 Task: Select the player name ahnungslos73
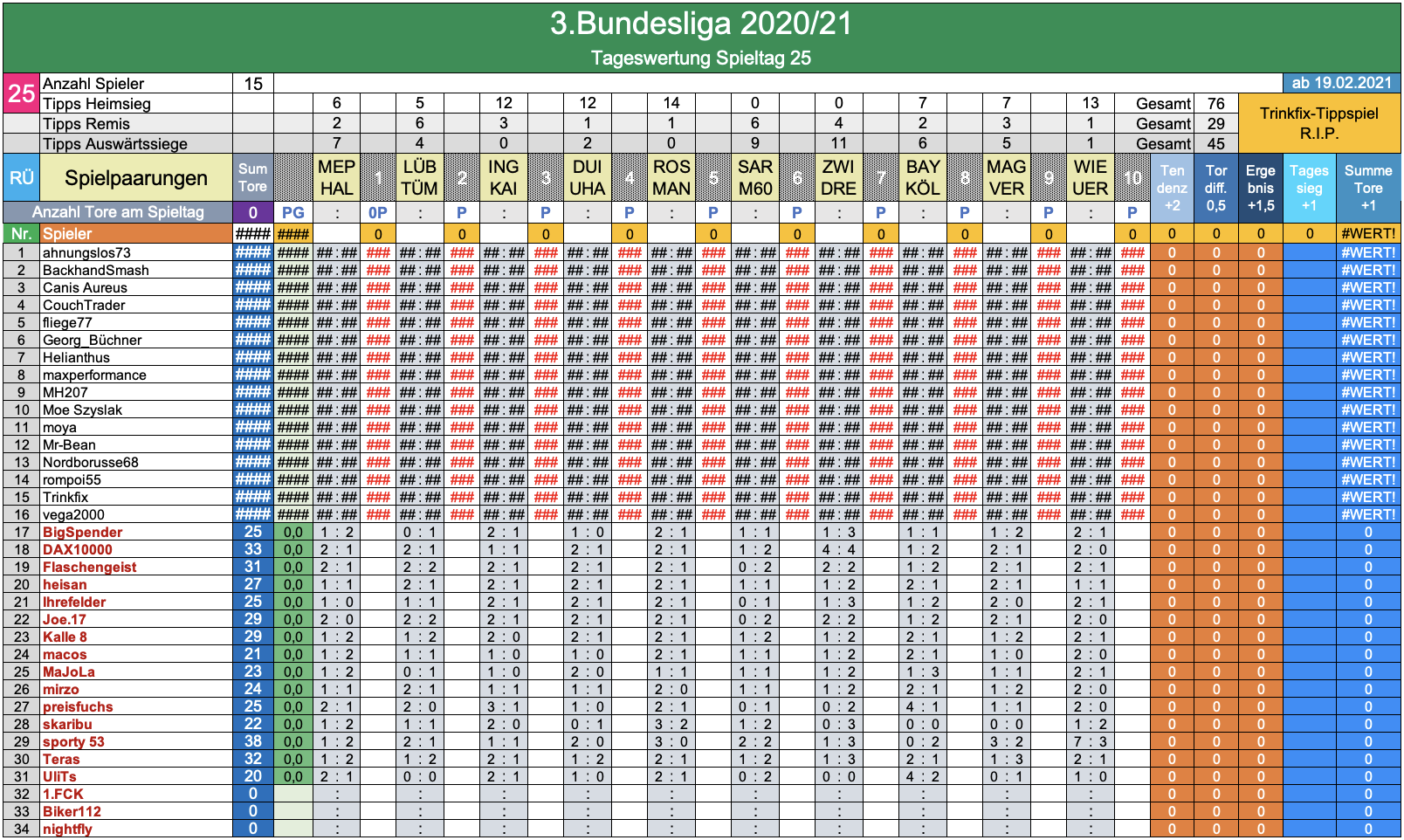pyautogui.click(x=86, y=252)
